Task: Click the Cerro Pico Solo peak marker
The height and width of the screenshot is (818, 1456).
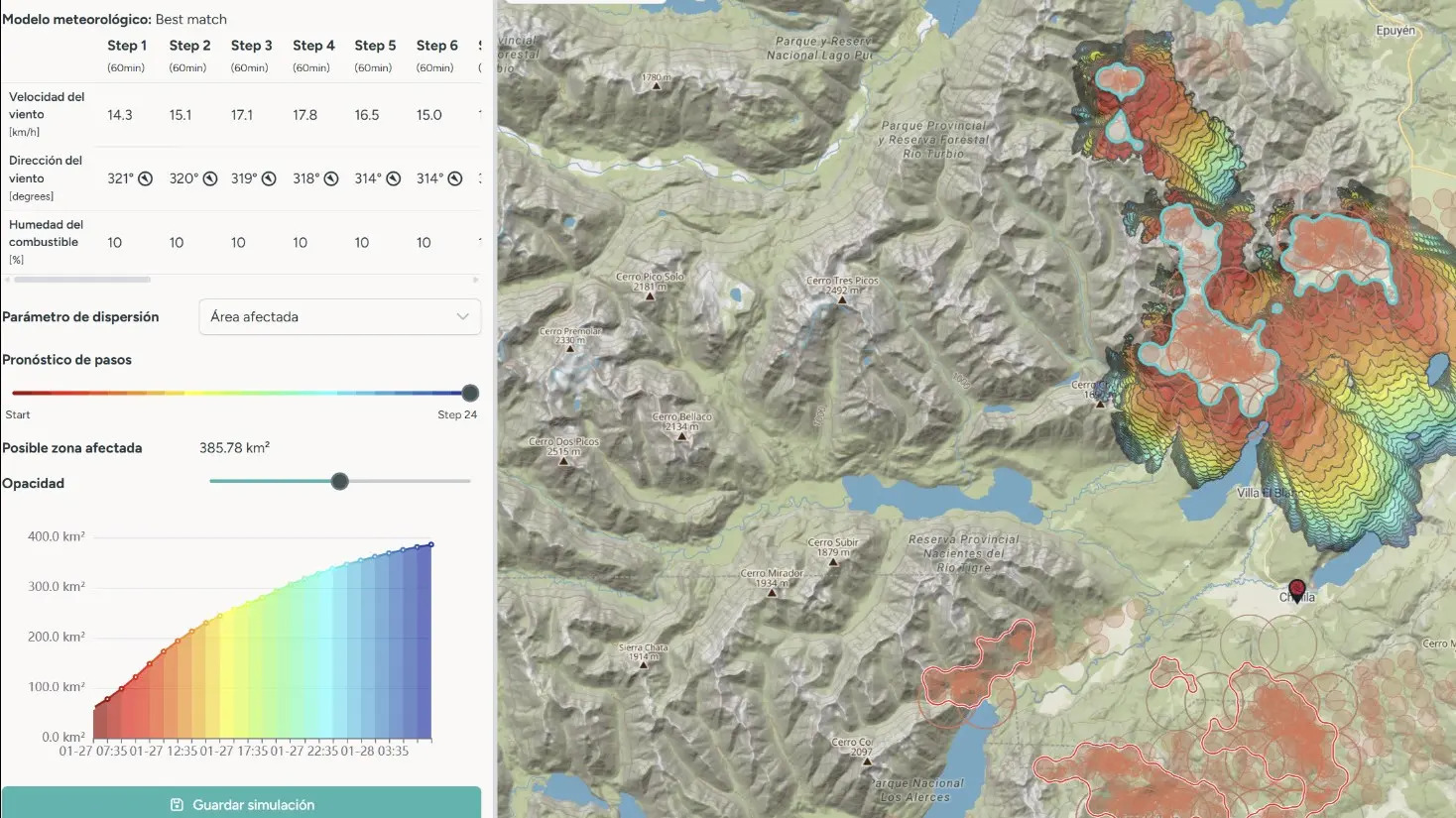Action: pos(650,295)
